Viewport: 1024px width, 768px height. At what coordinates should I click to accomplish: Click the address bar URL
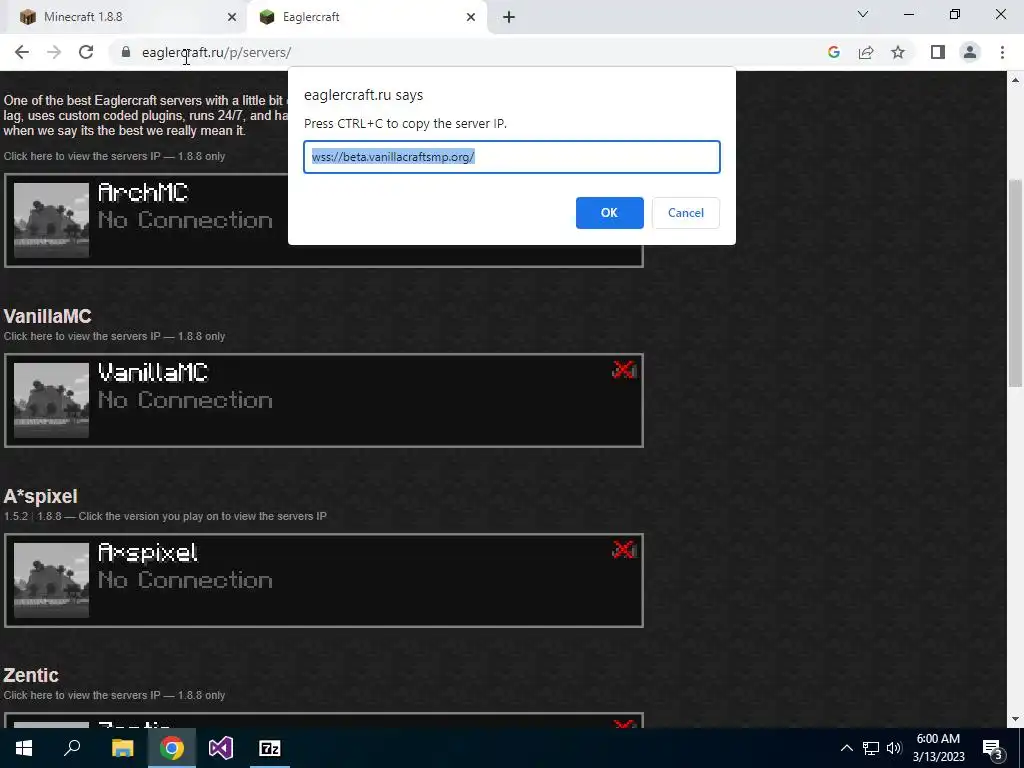pos(216,52)
